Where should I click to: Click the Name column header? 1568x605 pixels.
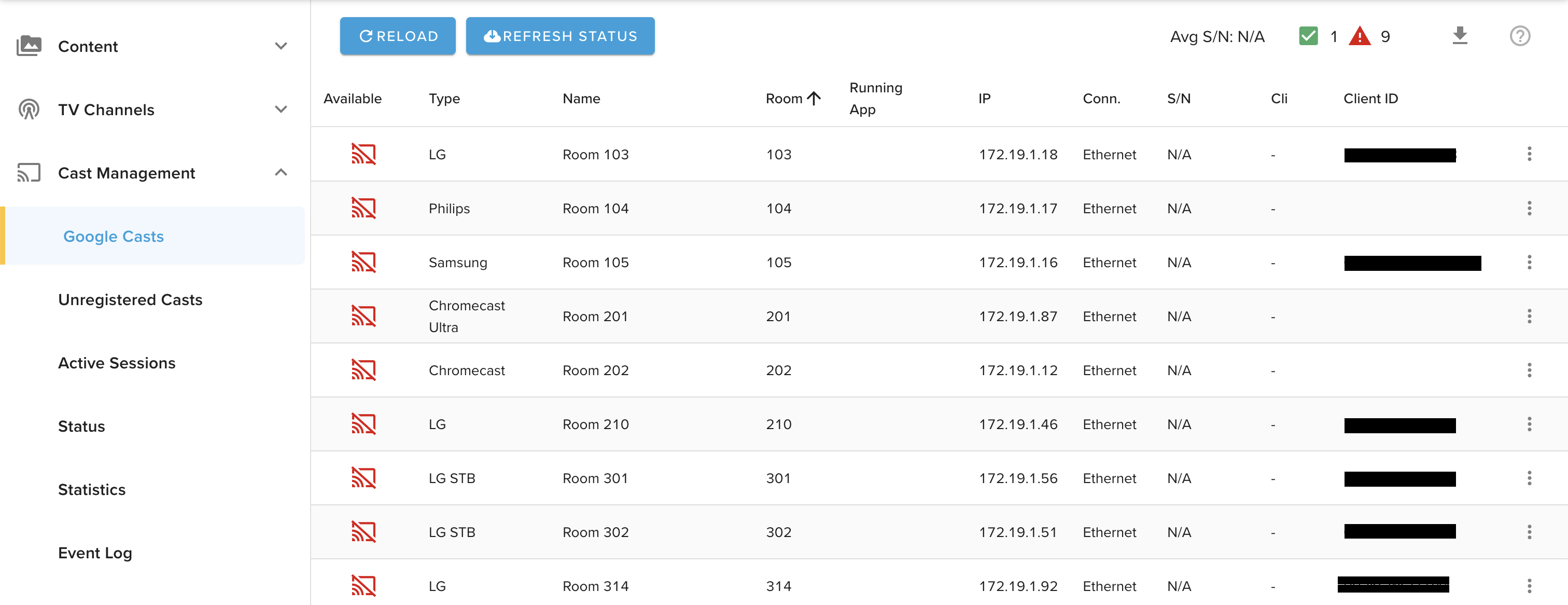tap(581, 99)
